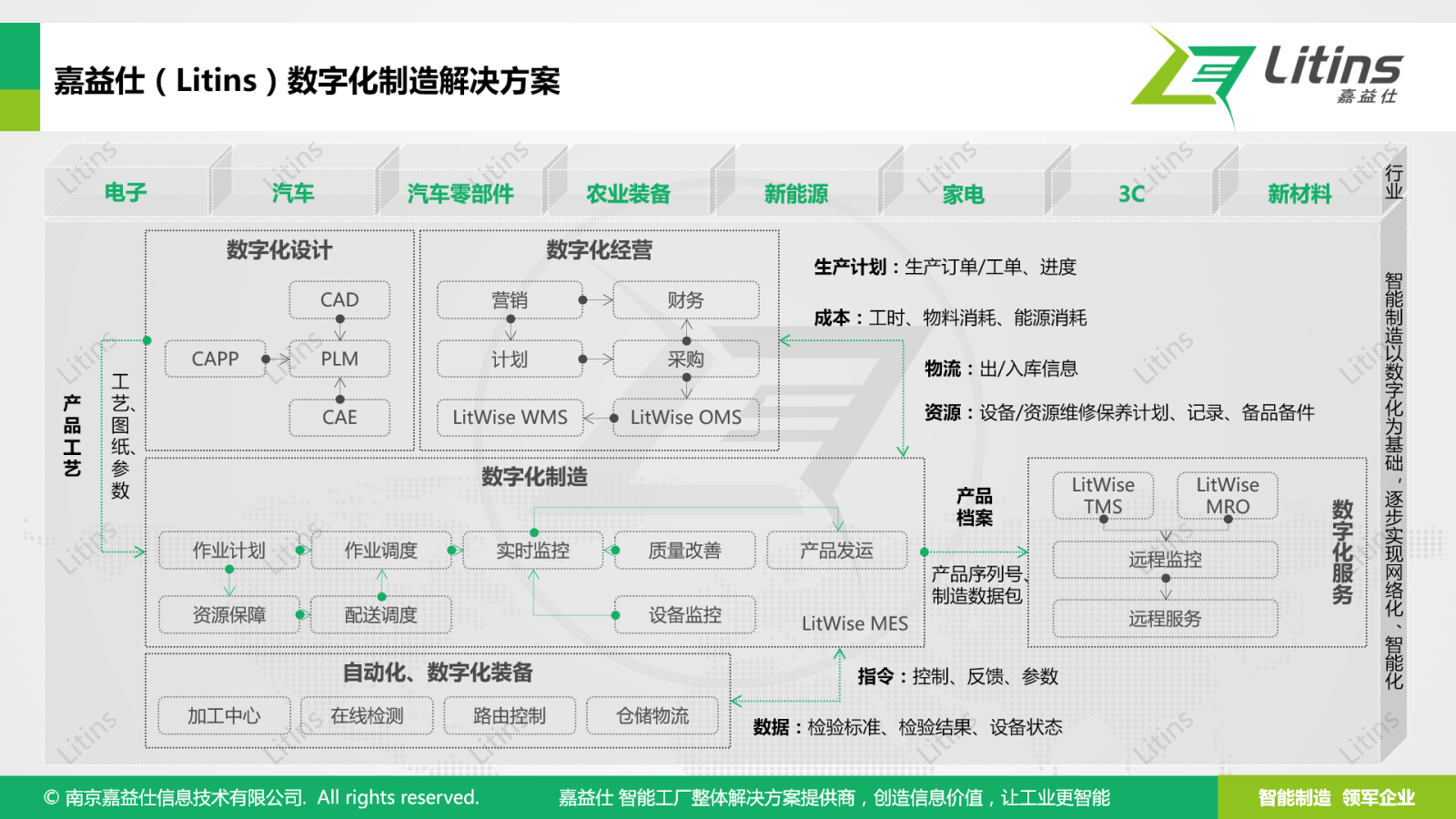Click the 生产计划 description line
The width and height of the screenshot is (1456, 819).
pos(945,267)
